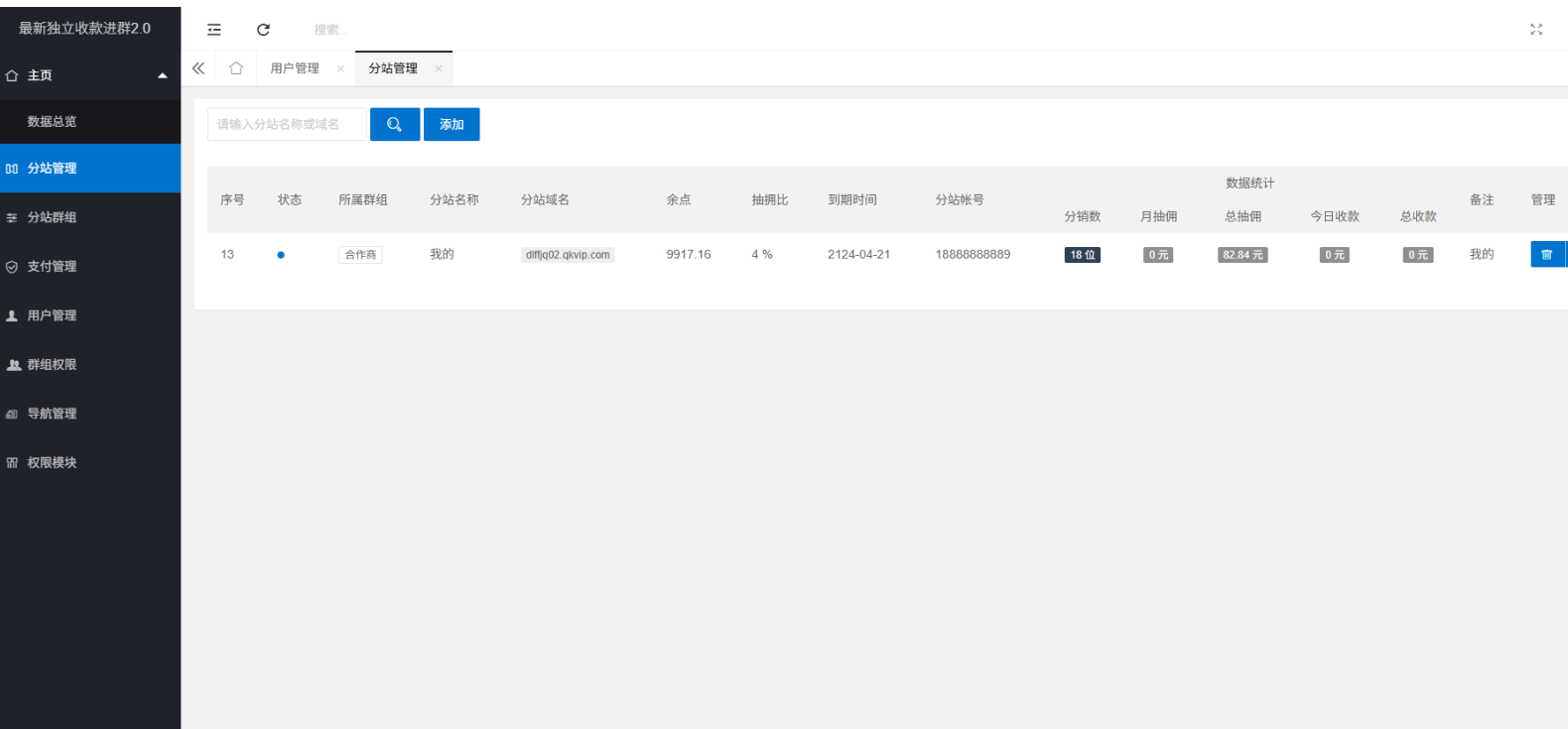Open 权限模块 in the sidebar

click(x=90, y=462)
